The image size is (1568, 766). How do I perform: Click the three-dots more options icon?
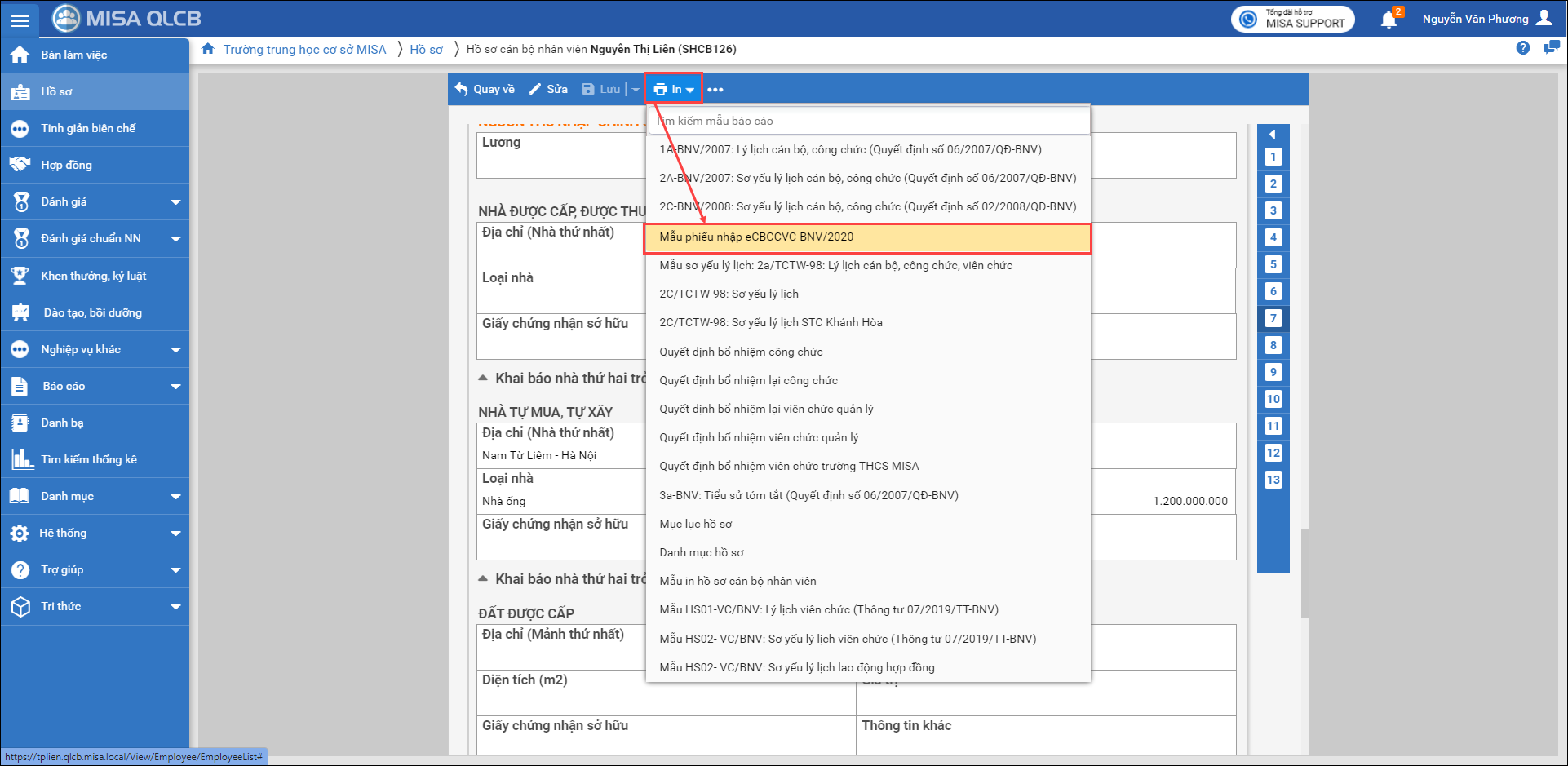tap(715, 90)
